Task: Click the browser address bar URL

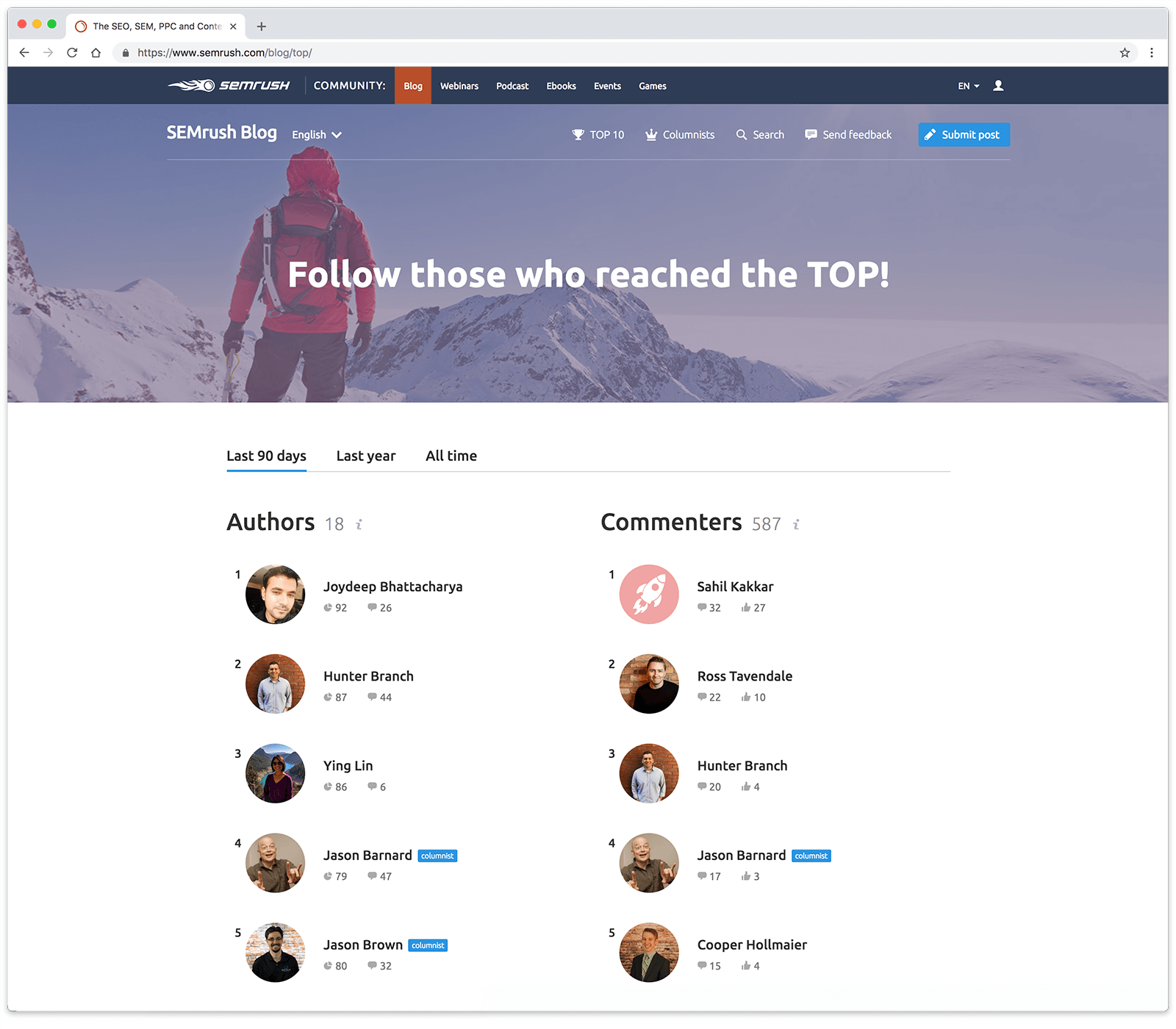Action: [x=225, y=53]
